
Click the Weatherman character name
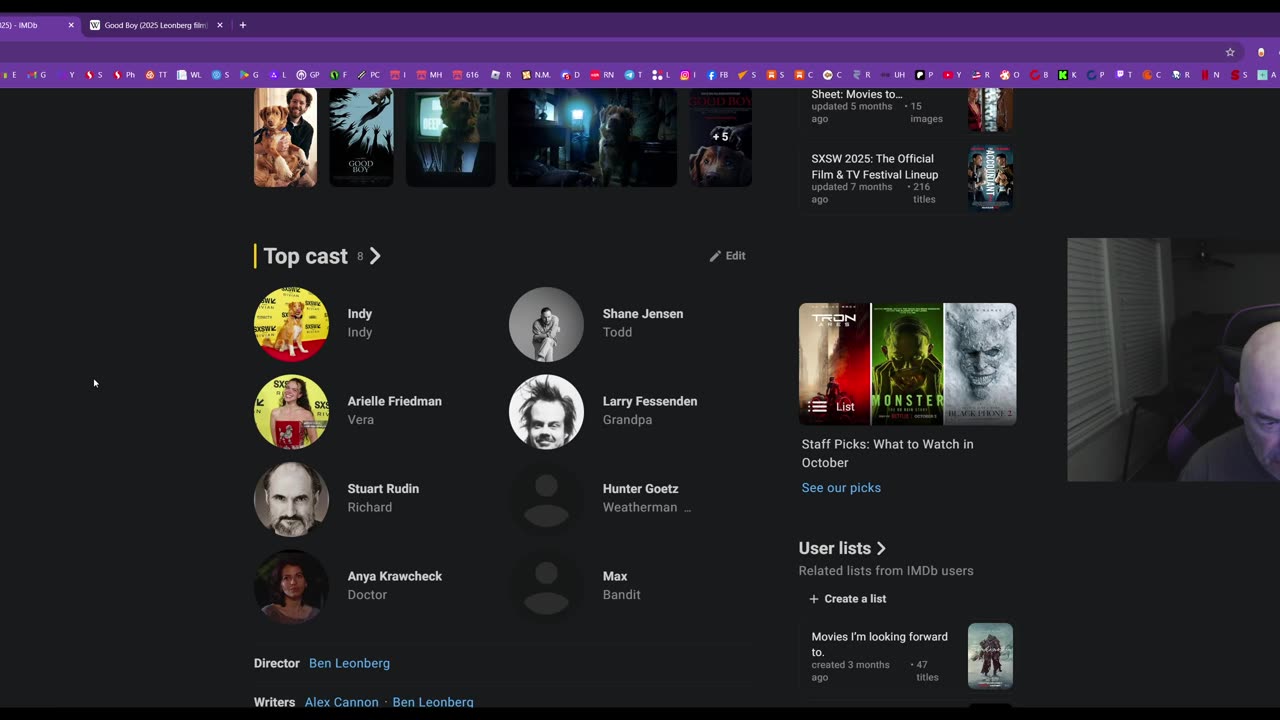[640, 507]
